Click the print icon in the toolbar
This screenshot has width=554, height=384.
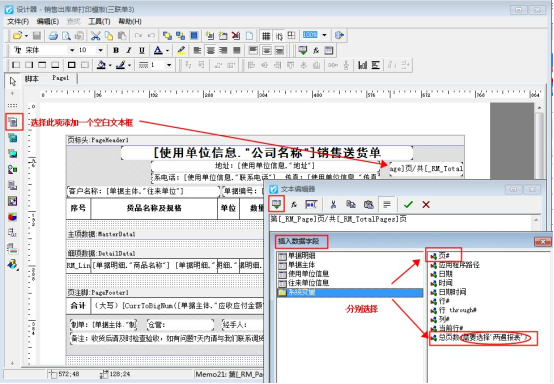pos(53,35)
